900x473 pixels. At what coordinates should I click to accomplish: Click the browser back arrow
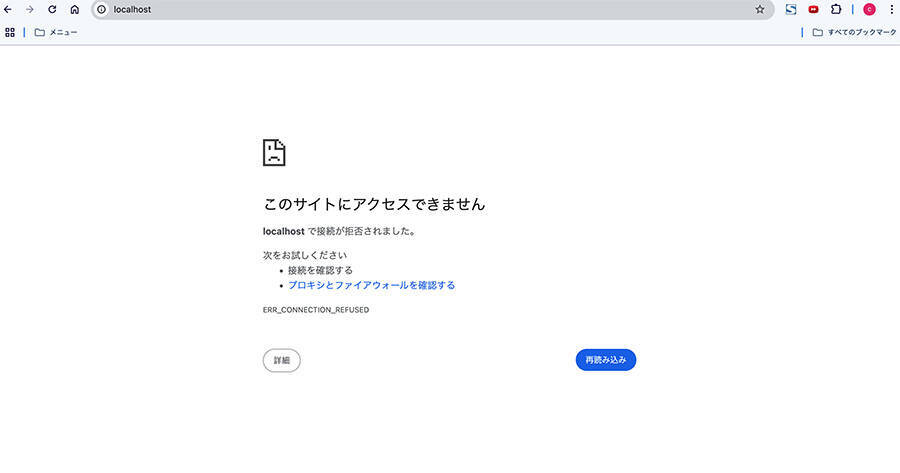[9, 9]
